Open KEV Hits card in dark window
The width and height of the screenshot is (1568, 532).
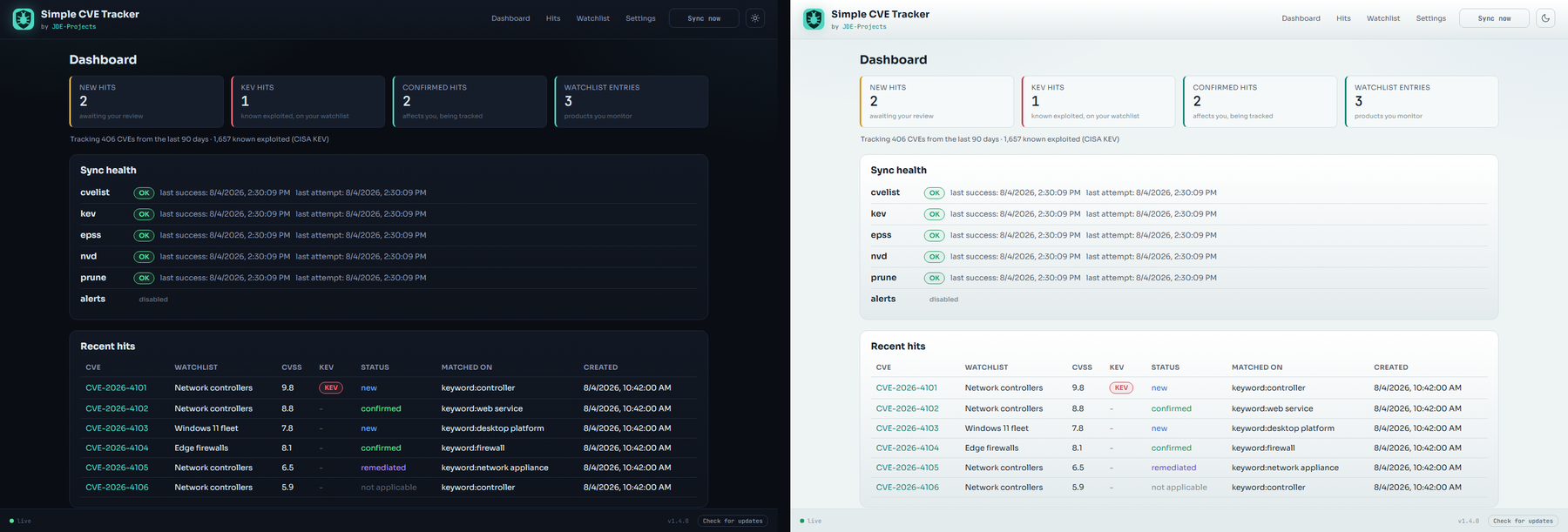[308, 102]
